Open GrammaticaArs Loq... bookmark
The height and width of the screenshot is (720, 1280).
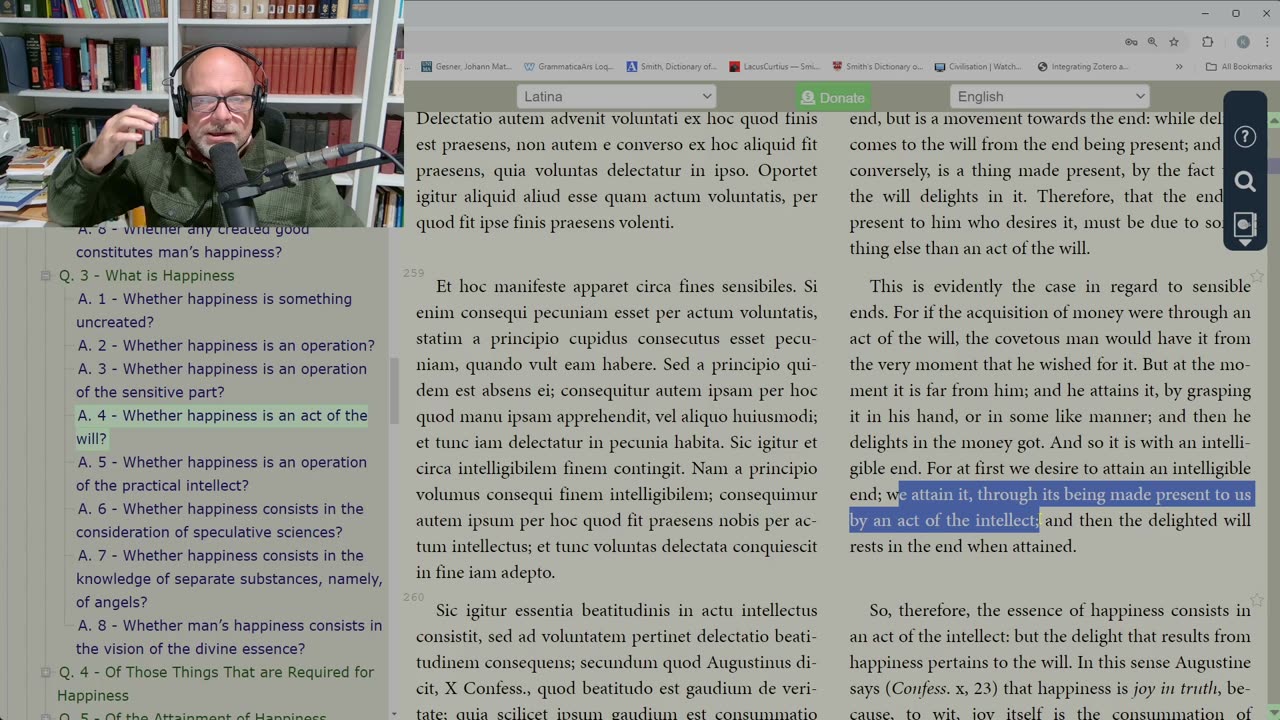coord(569,67)
